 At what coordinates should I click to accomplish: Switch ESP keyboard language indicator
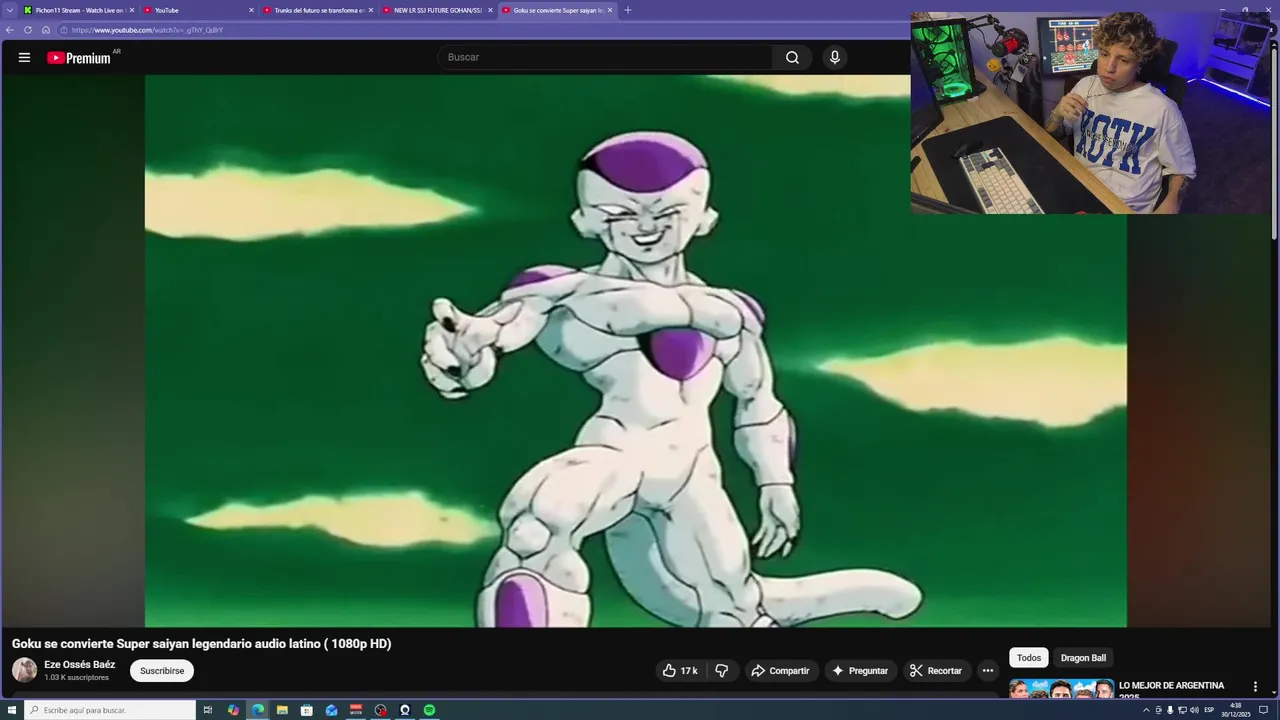tap(1209, 710)
